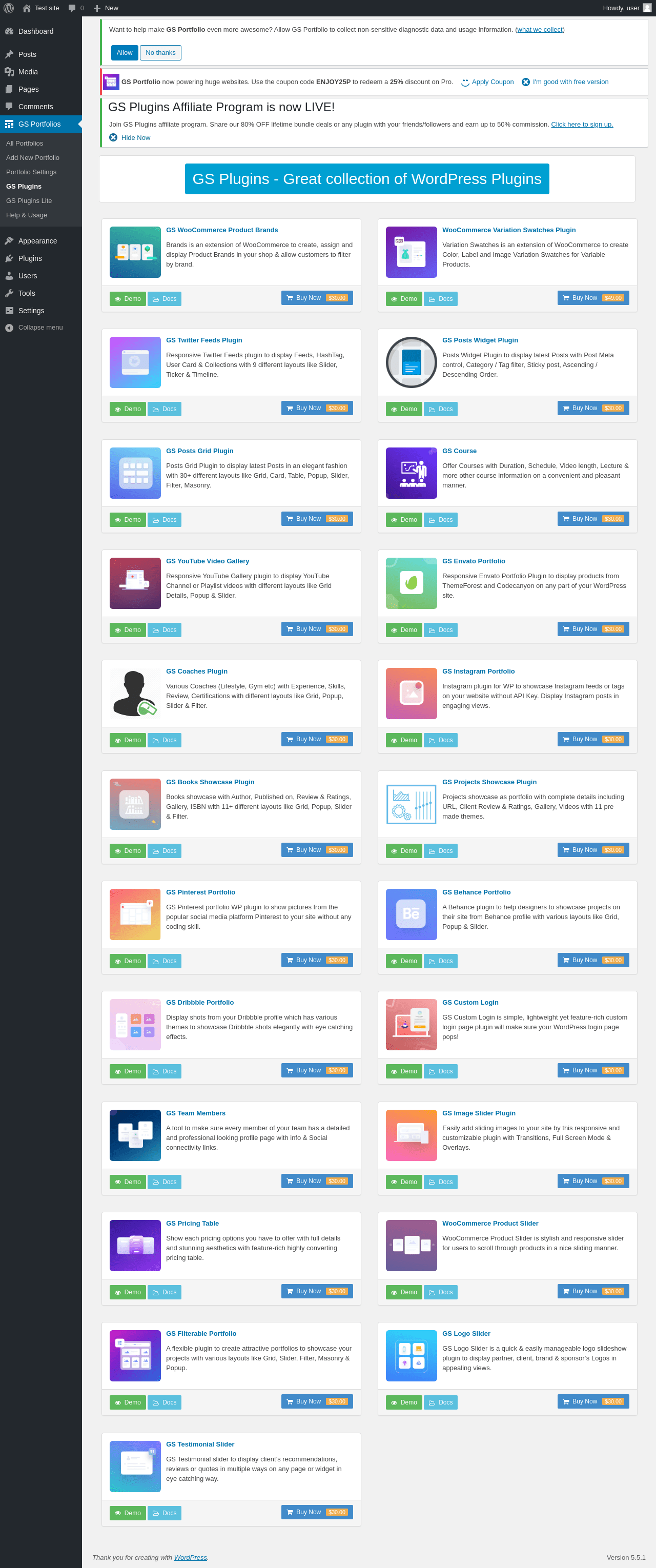Open the Pages menu

(x=41, y=90)
